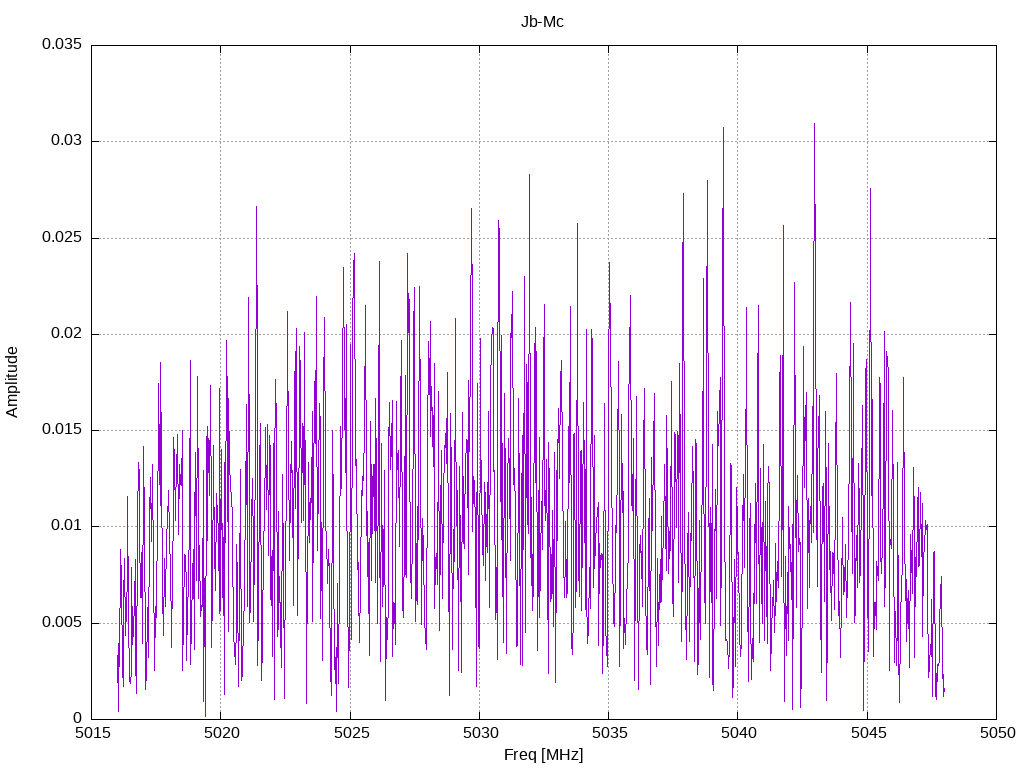Screen dimensions: 1024x768
Task: Click the 5020 x-axis tick label
Action: tap(221, 733)
